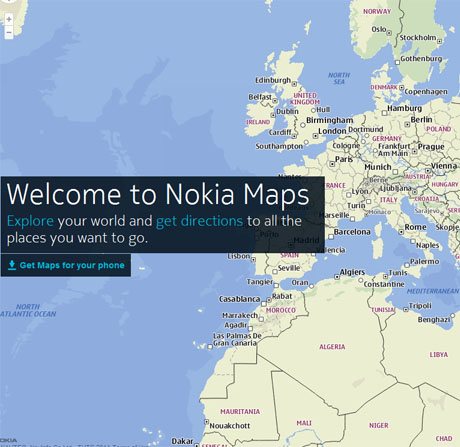
Task: Click the Welcome to Nokia Maps heading
Action: [158, 194]
